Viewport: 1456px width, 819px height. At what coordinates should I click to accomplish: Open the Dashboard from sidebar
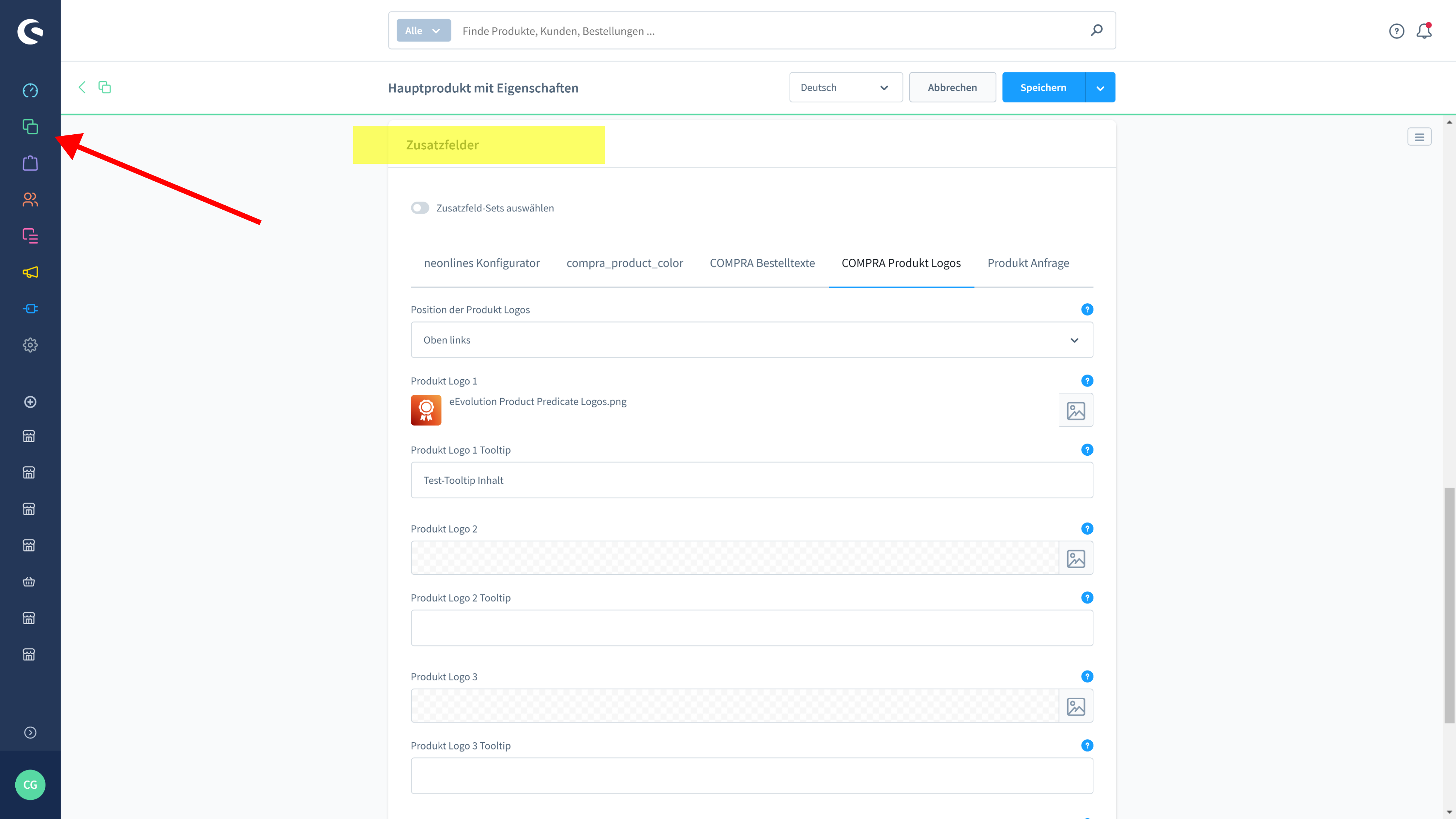click(30, 90)
